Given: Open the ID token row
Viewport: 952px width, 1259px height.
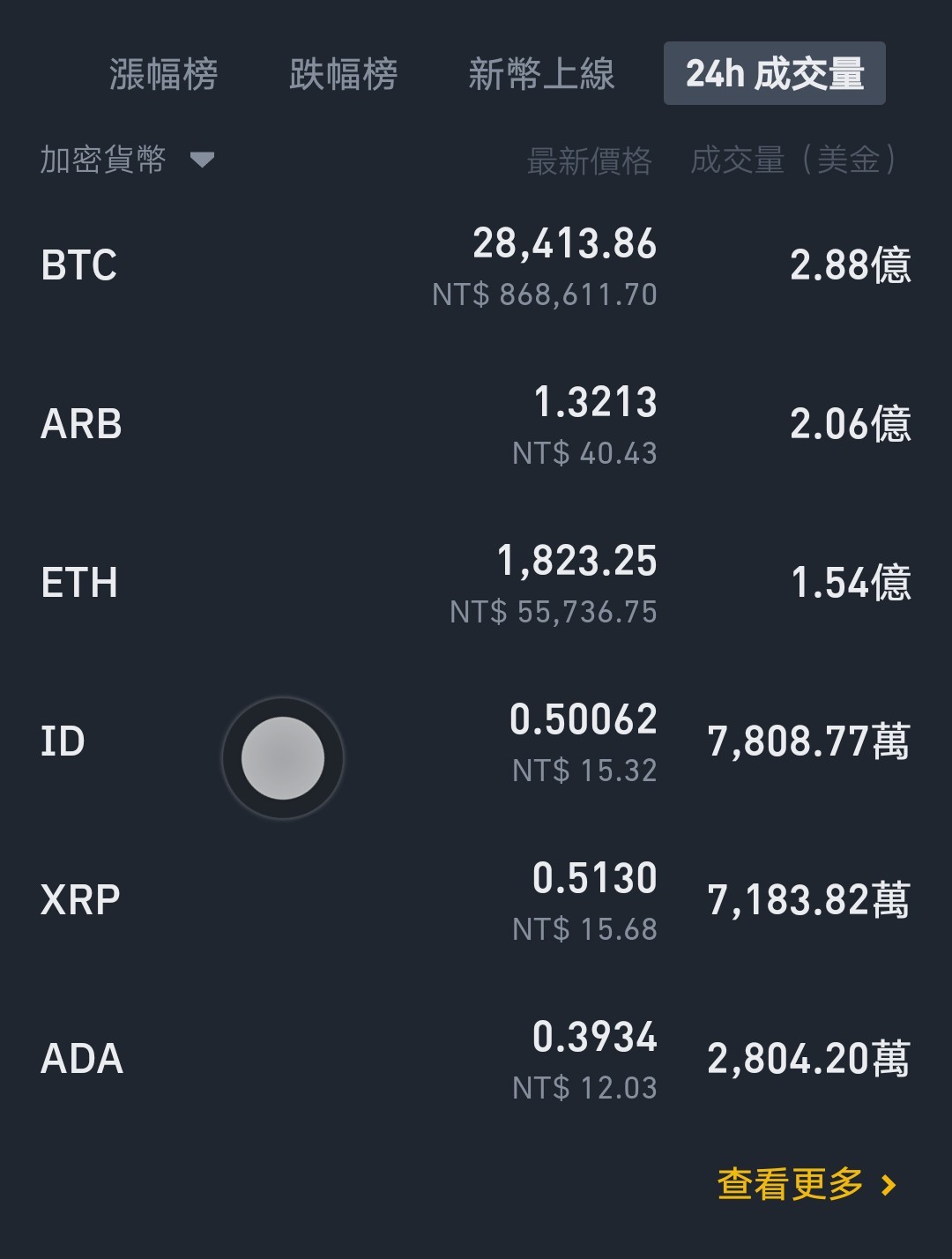Looking at the screenshot, I should click(x=476, y=741).
